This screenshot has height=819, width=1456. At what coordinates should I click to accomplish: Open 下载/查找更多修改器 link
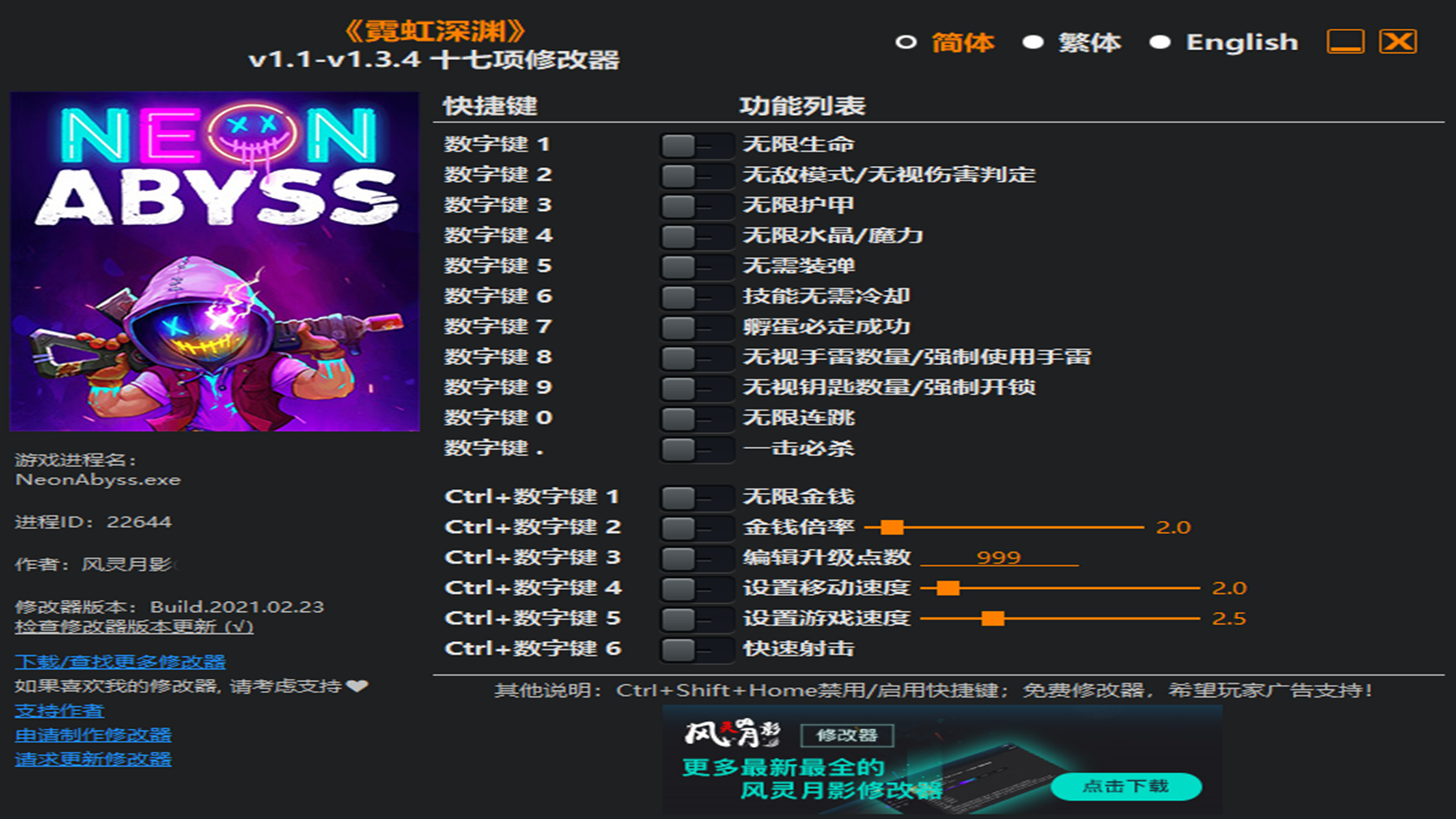pyautogui.click(x=120, y=661)
